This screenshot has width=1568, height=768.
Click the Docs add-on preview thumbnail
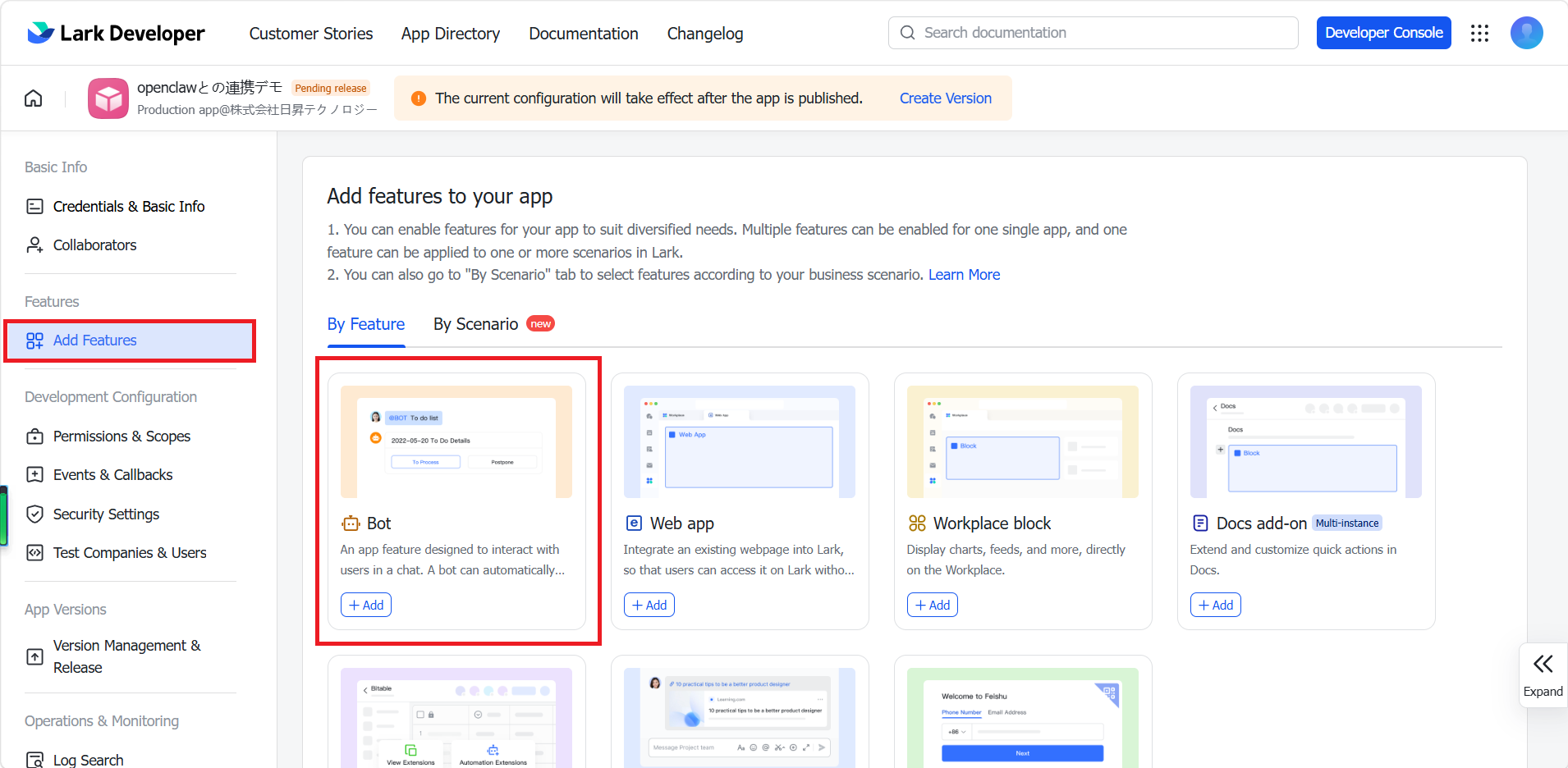click(1306, 442)
